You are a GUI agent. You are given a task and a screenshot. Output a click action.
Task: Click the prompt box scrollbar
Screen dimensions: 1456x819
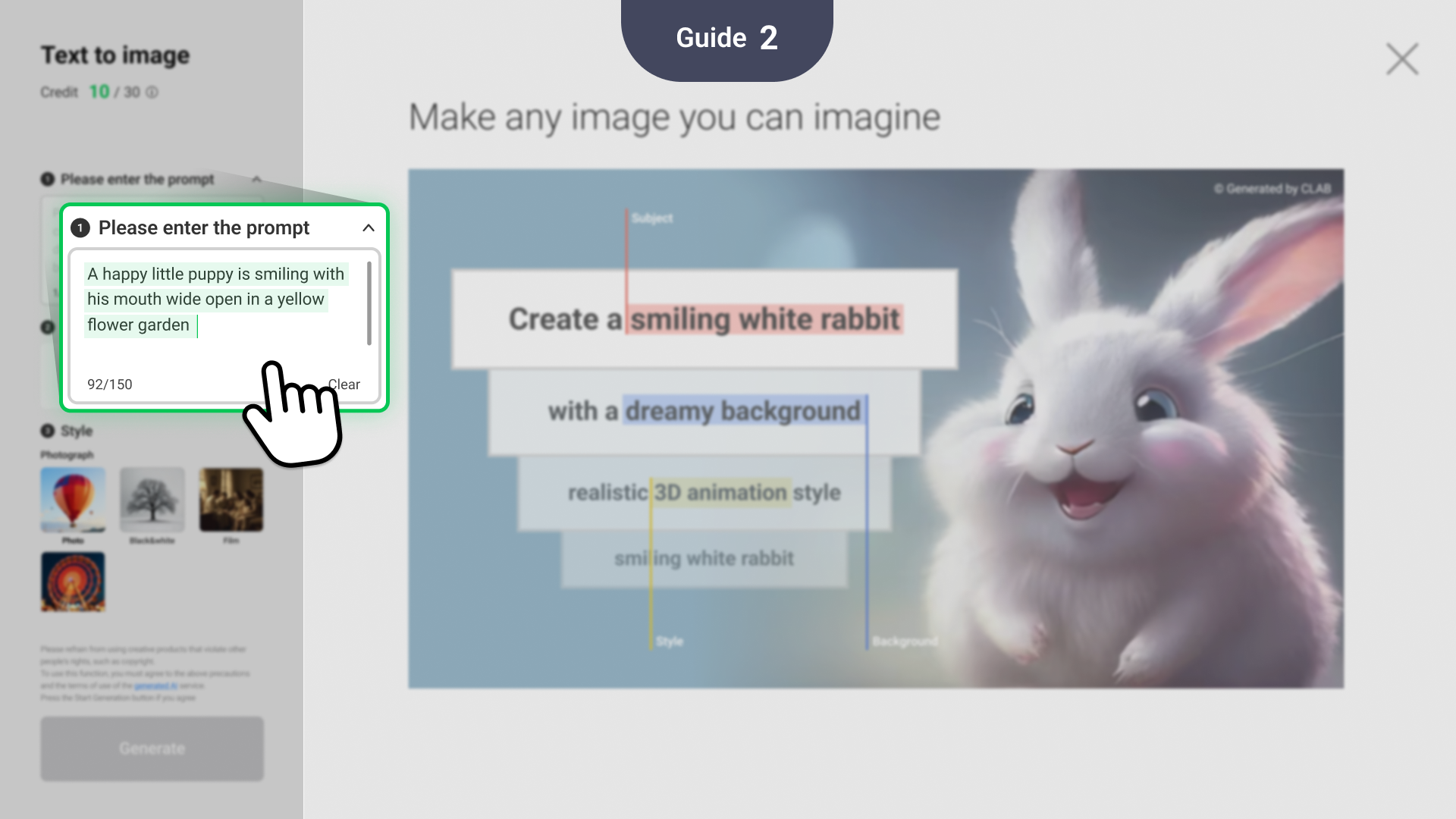click(369, 303)
